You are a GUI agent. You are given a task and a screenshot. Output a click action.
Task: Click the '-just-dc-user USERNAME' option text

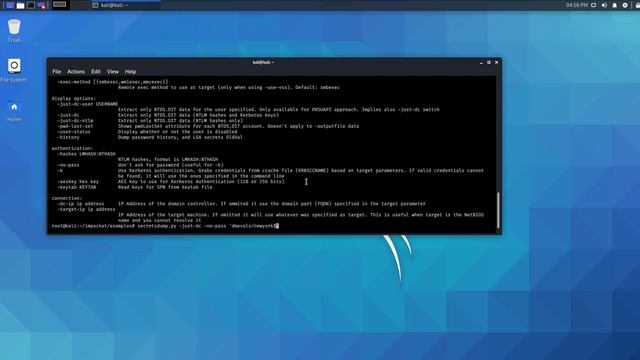coord(87,104)
